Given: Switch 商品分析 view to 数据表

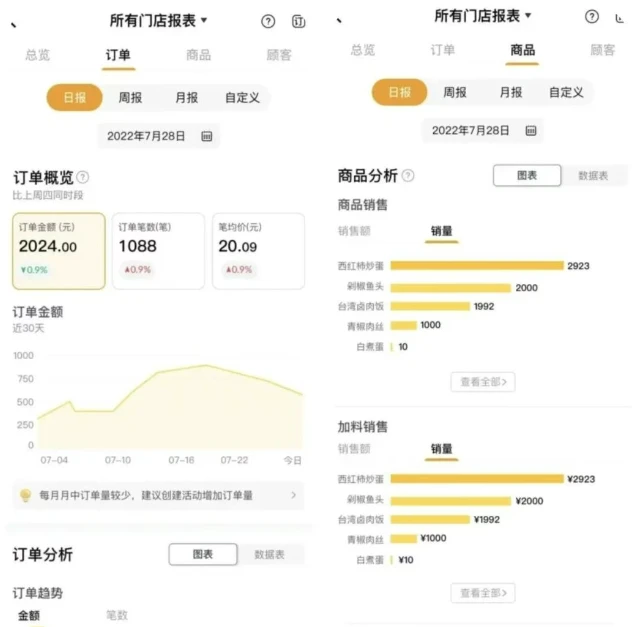Looking at the screenshot, I should pyautogui.click(x=593, y=175).
